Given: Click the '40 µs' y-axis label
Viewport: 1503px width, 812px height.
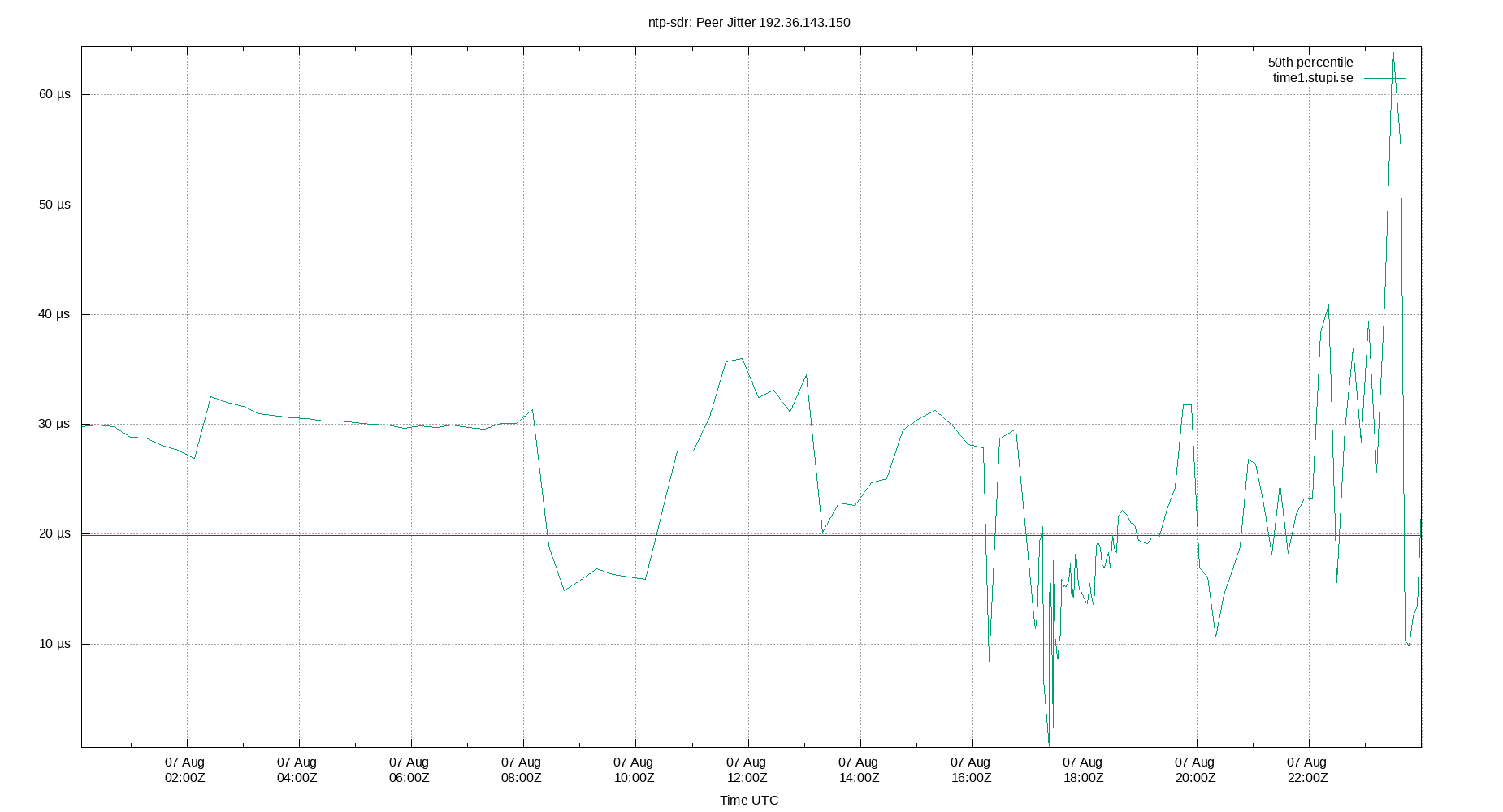Looking at the screenshot, I should click(x=54, y=314).
